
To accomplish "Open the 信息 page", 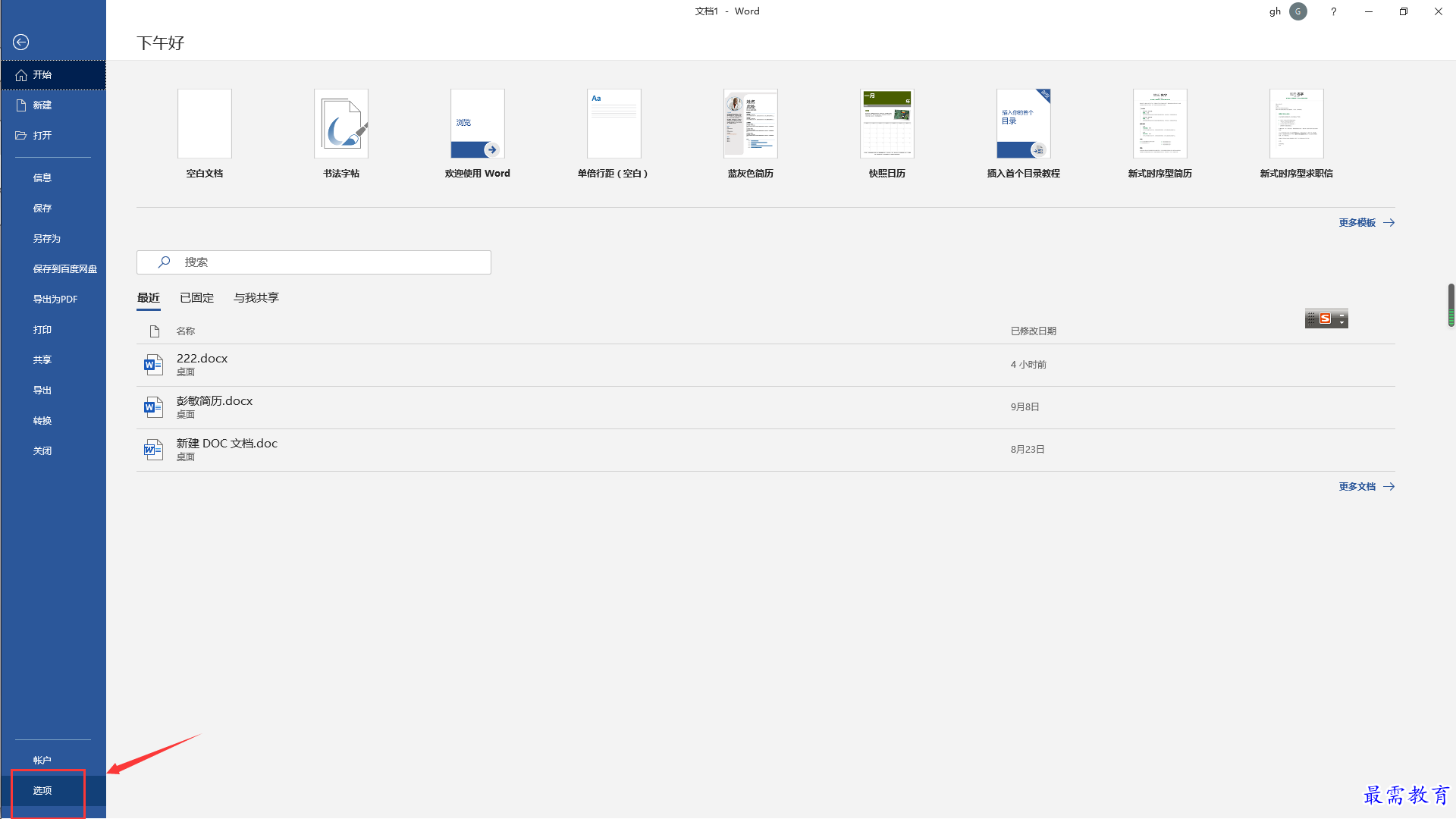I will [53, 178].
